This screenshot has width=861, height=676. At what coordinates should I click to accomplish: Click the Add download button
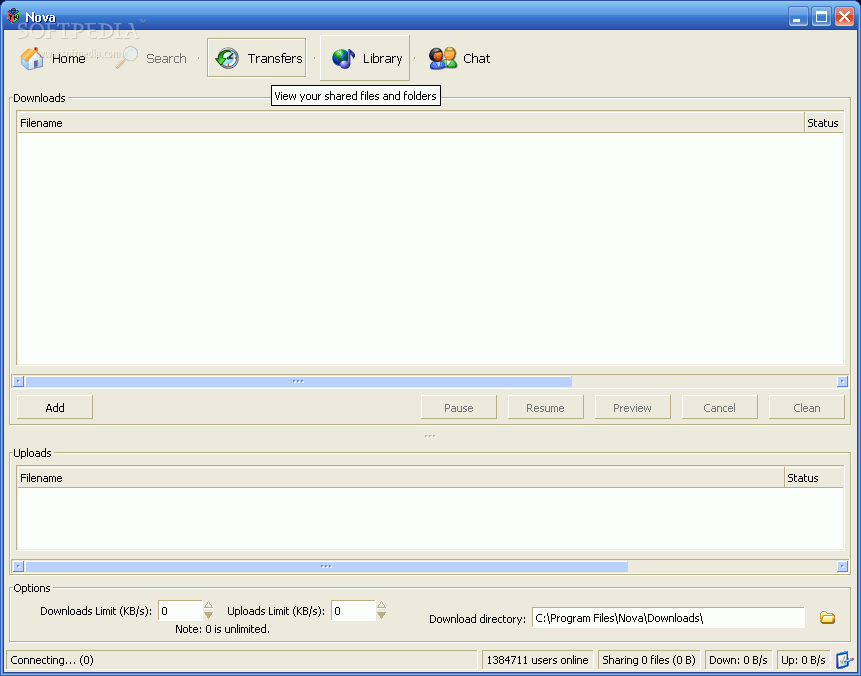tap(55, 407)
